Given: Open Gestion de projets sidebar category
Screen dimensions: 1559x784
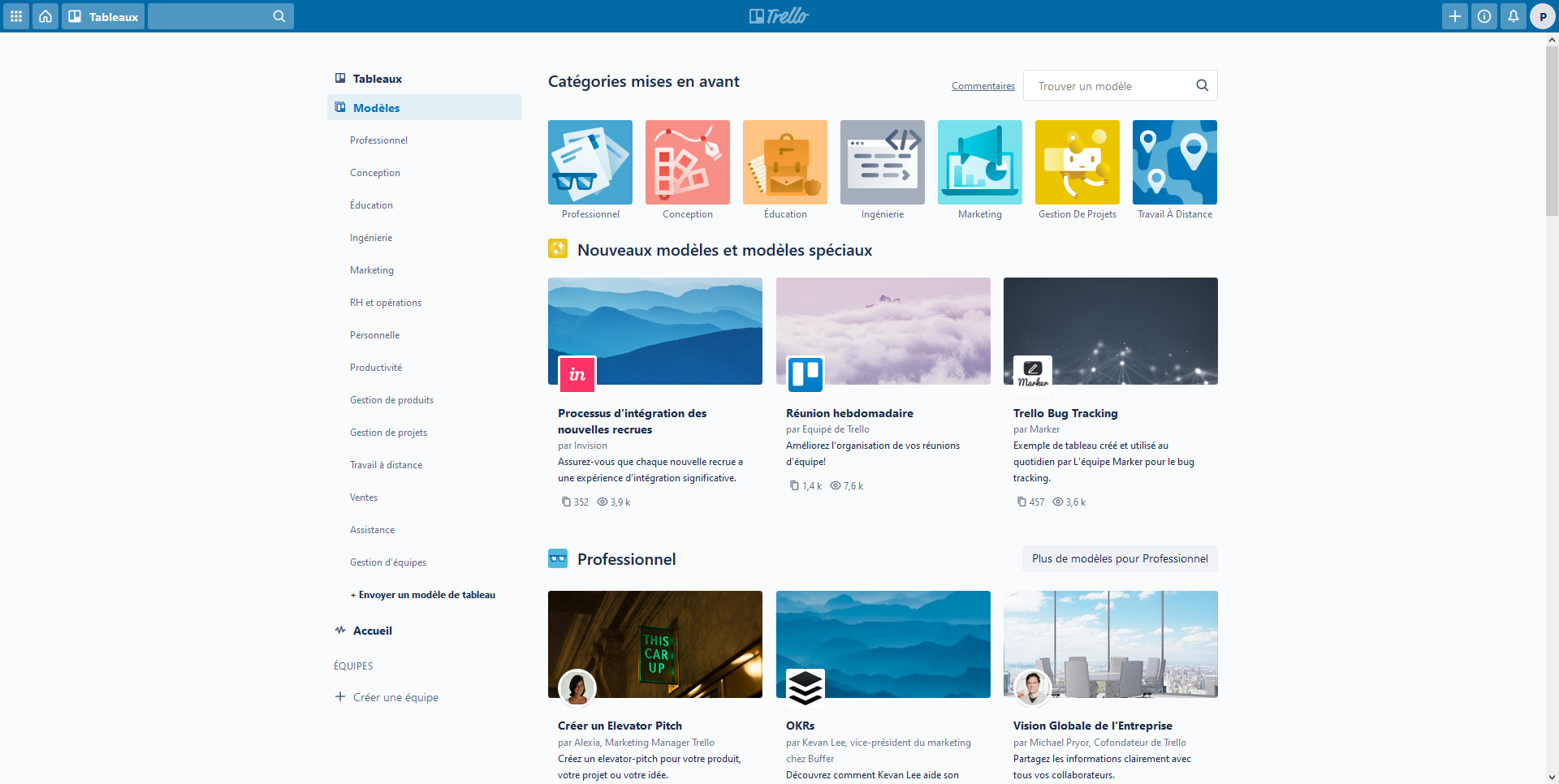Looking at the screenshot, I should (x=388, y=433).
